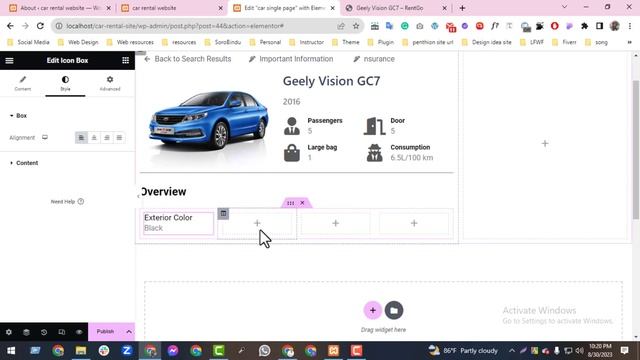Open WhatsApp from the taskbar

tap(264, 351)
